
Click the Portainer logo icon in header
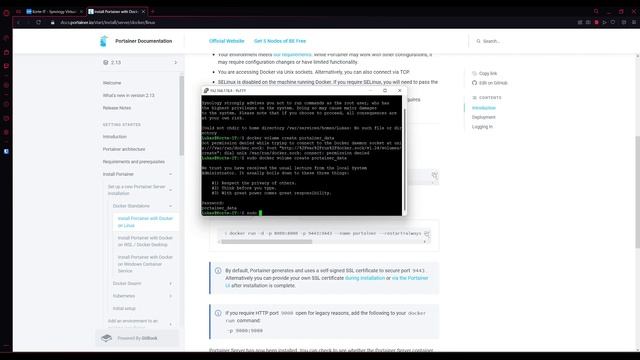click(x=104, y=41)
